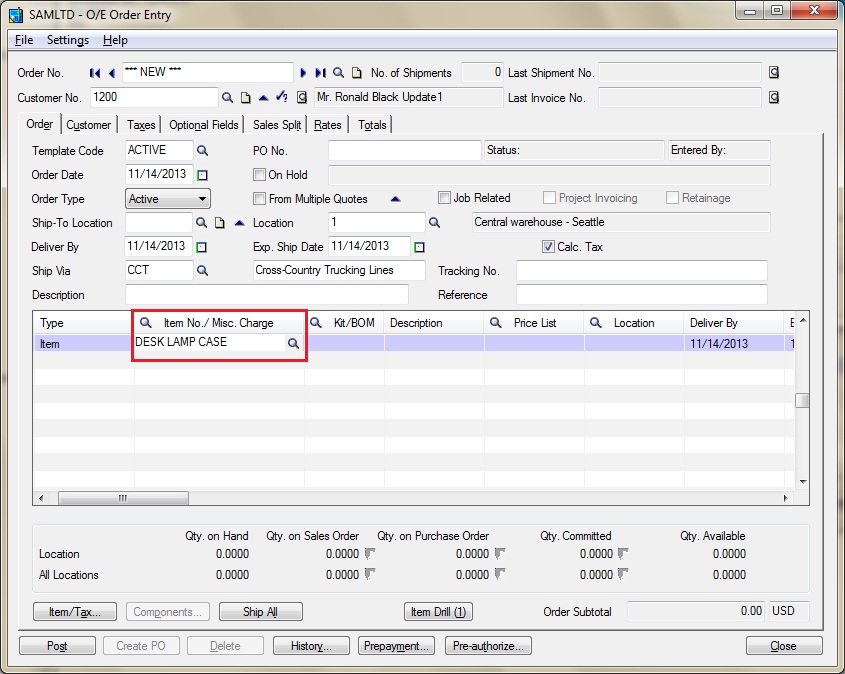Enable From Multiple Quotes checkbox
845x674 pixels.
(x=259, y=198)
